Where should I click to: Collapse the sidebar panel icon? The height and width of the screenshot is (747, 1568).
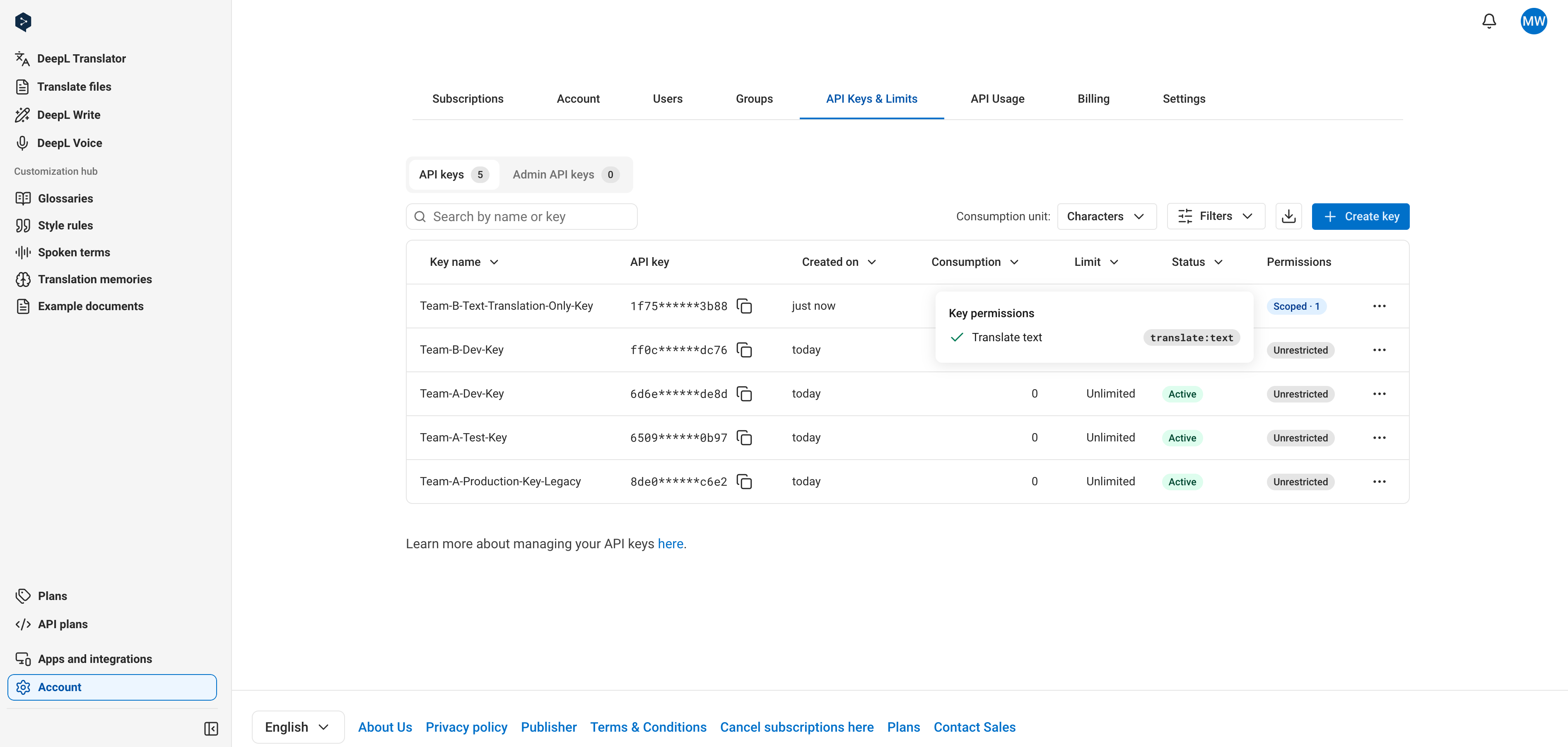pos(211,729)
